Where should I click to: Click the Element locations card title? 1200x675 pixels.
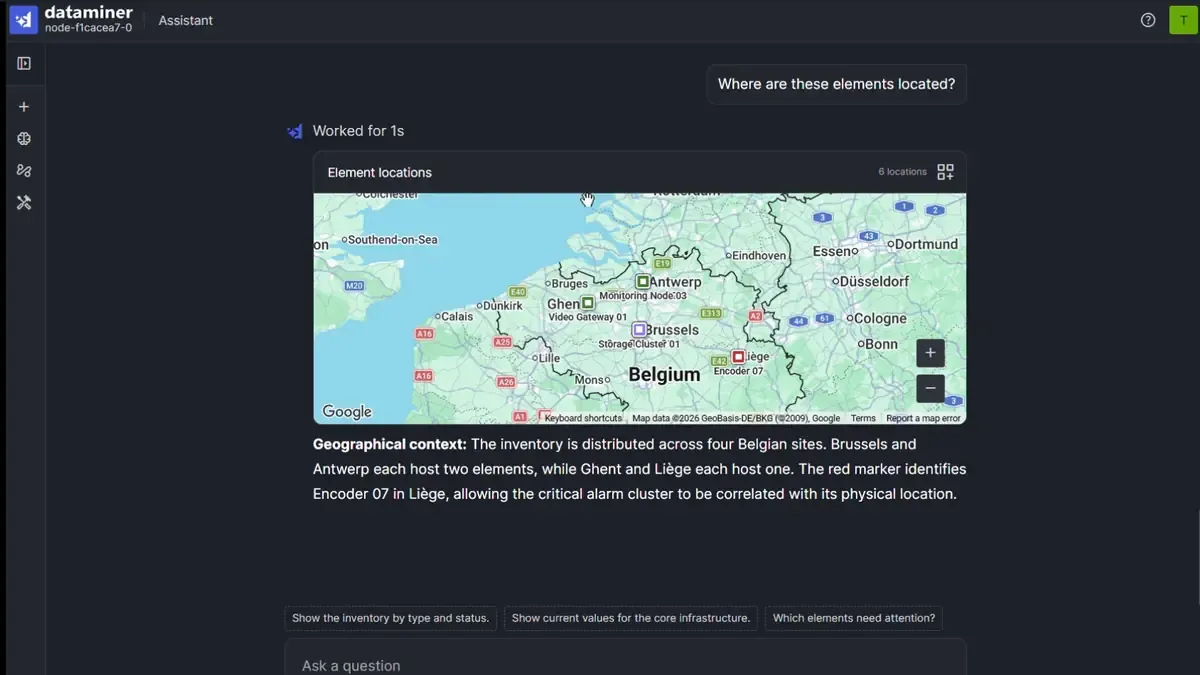[380, 172]
